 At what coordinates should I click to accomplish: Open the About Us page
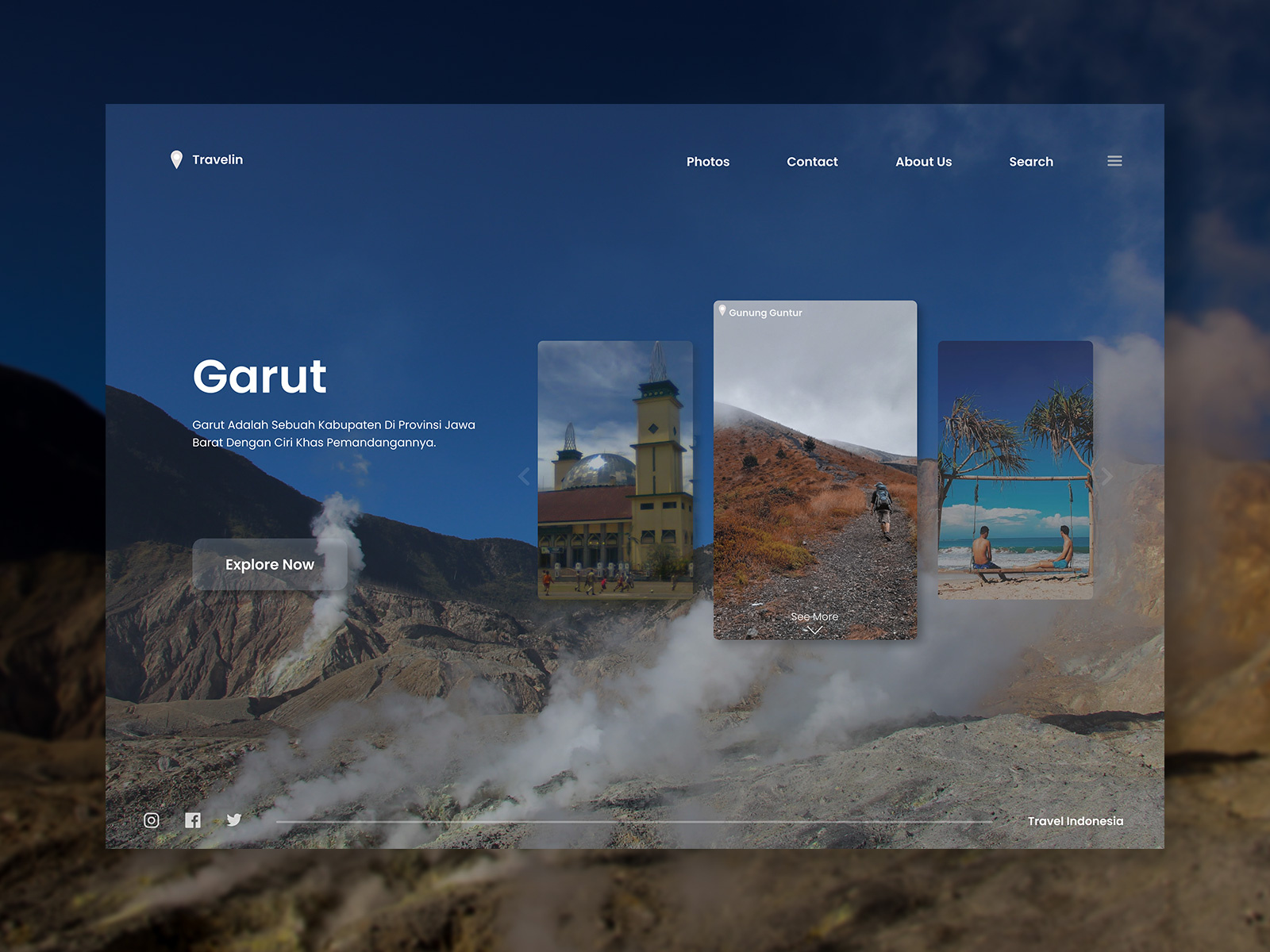tap(923, 162)
